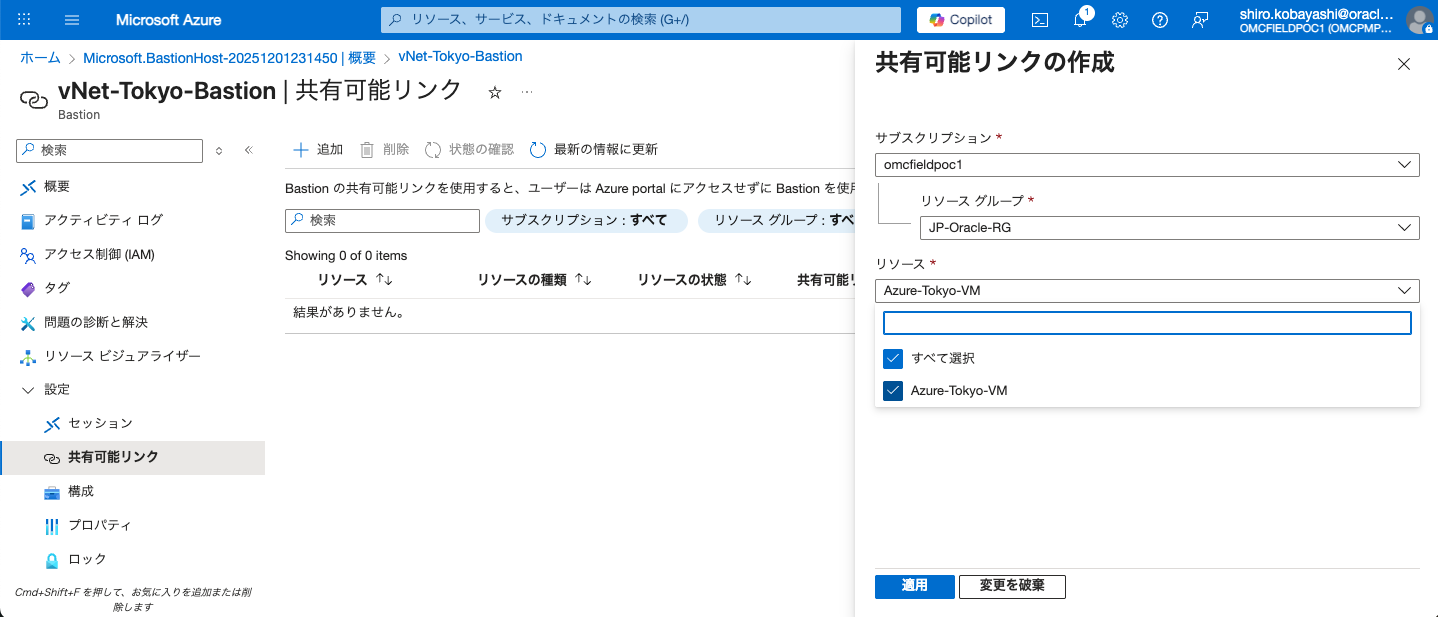This screenshot has width=1438, height=617.
Task: Open the feedback icon in the top bar
Action: click(x=1199, y=19)
